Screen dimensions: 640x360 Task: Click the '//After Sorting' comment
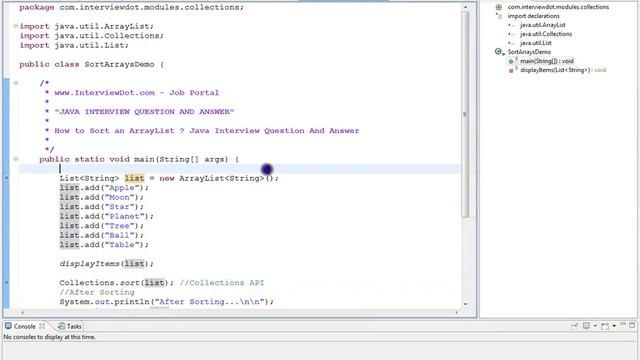pos(97,292)
